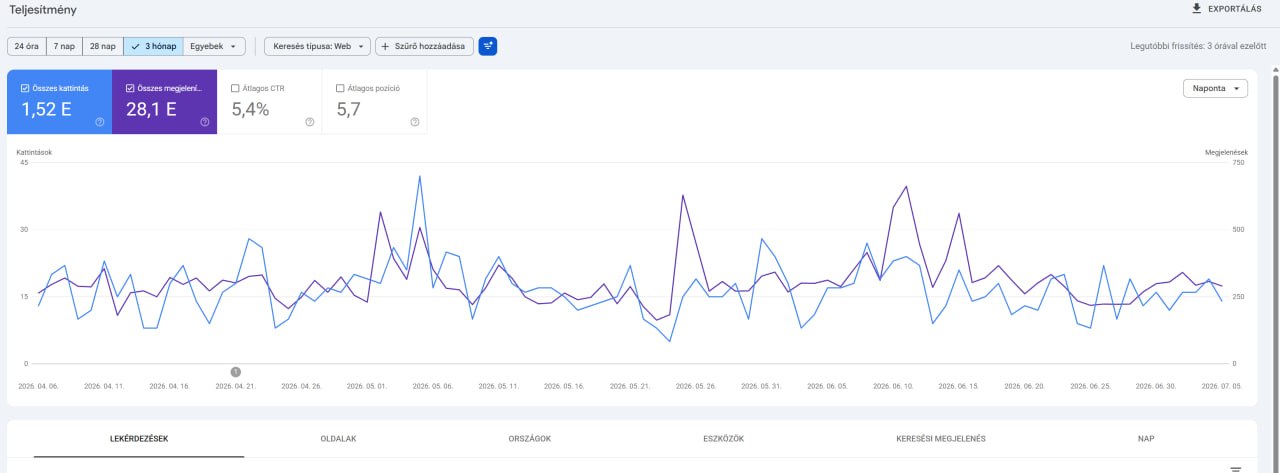
Task: Click the Megjelenések axis label
Action: pos(1226,152)
